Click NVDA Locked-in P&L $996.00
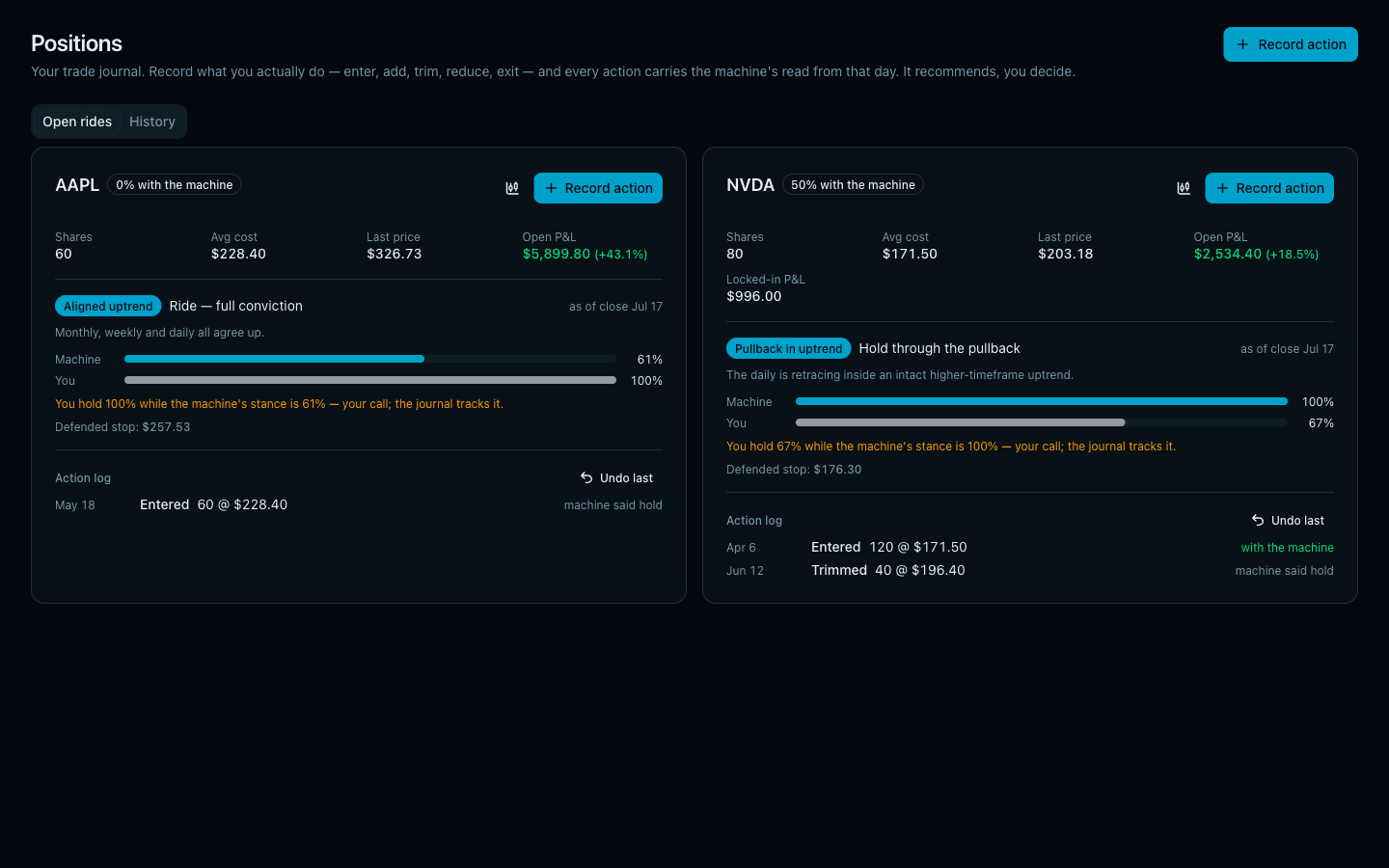This screenshot has width=1389, height=868. click(x=753, y=296)
